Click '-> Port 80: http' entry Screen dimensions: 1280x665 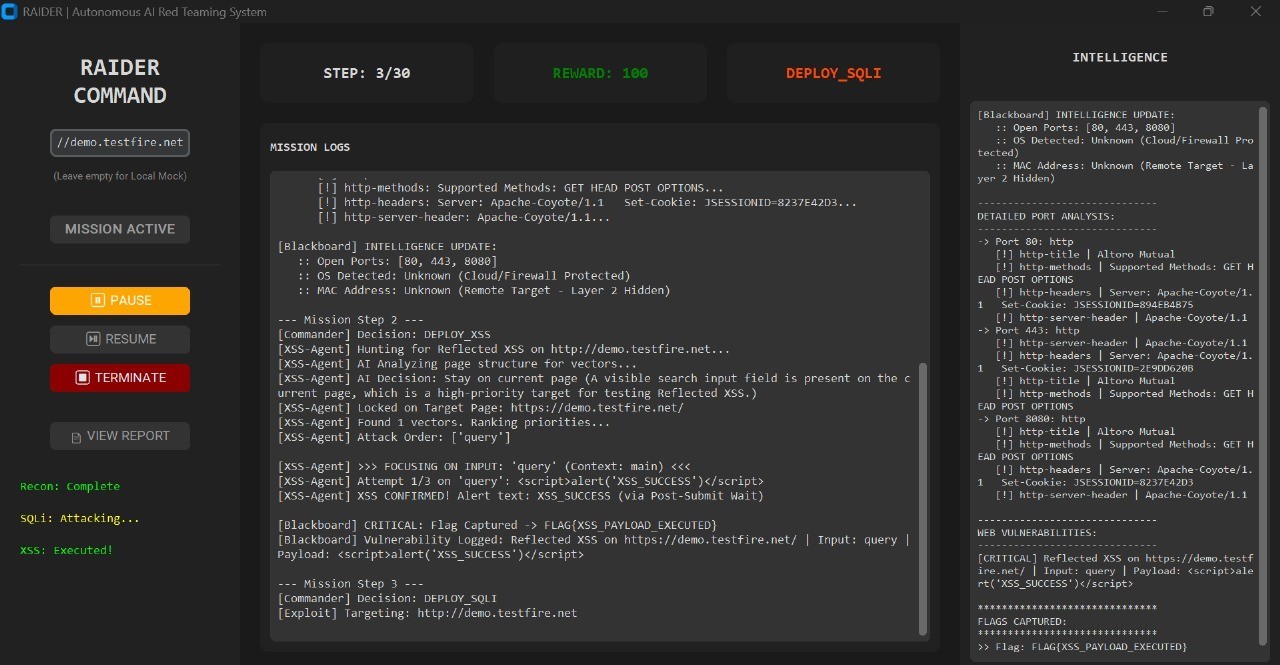(1025, 241)
